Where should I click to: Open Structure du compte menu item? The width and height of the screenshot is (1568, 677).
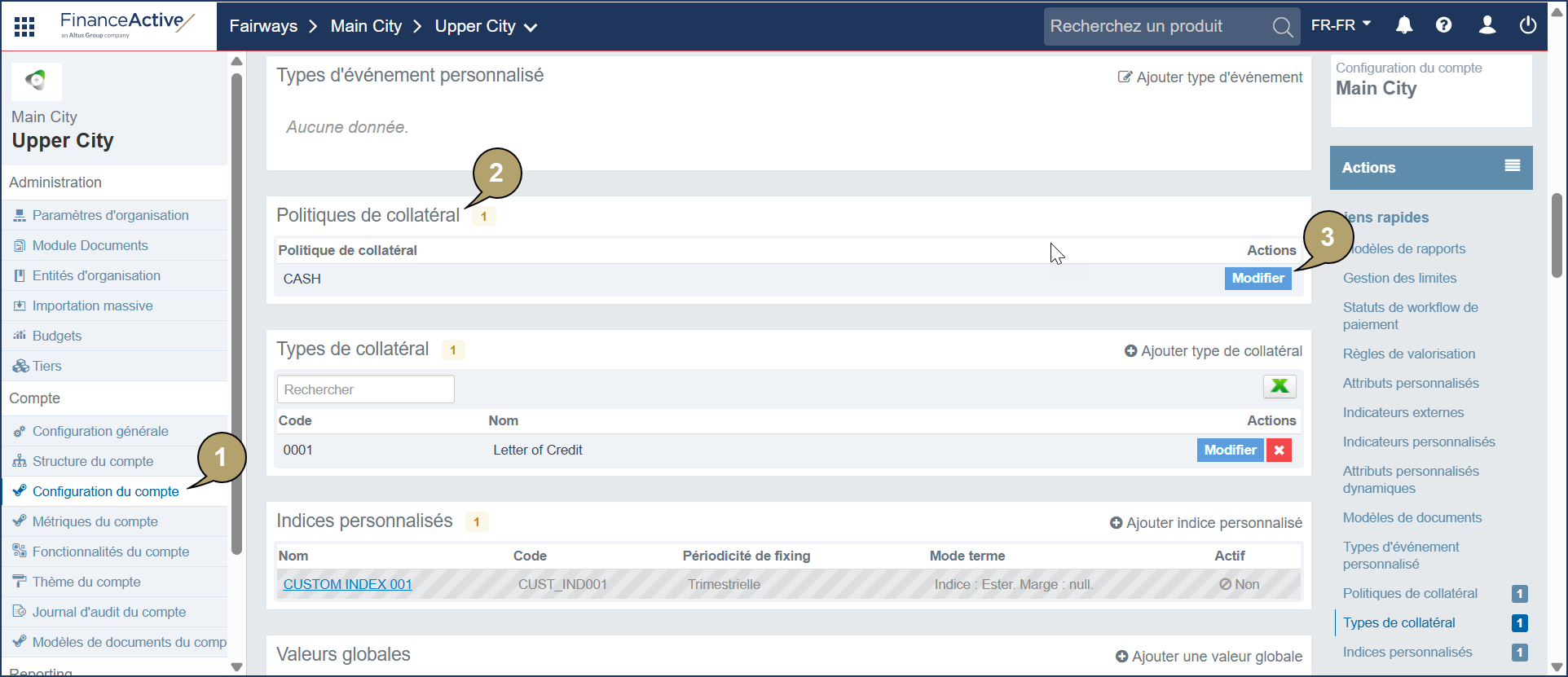(x=92, y=461)
